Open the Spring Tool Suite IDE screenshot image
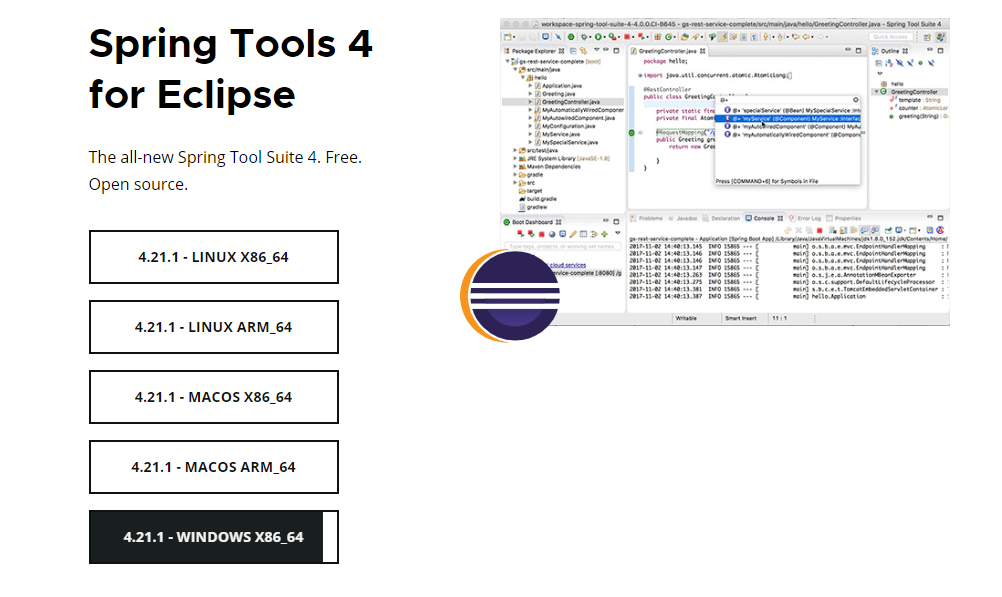 (725, 171)
